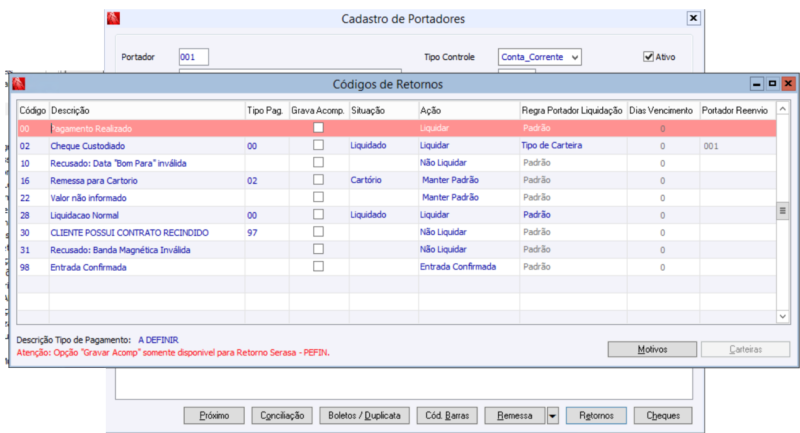This screenshot has height=433, width=800.
Task: Click the grid scrollbar up arrow
Action: [783, 109]
